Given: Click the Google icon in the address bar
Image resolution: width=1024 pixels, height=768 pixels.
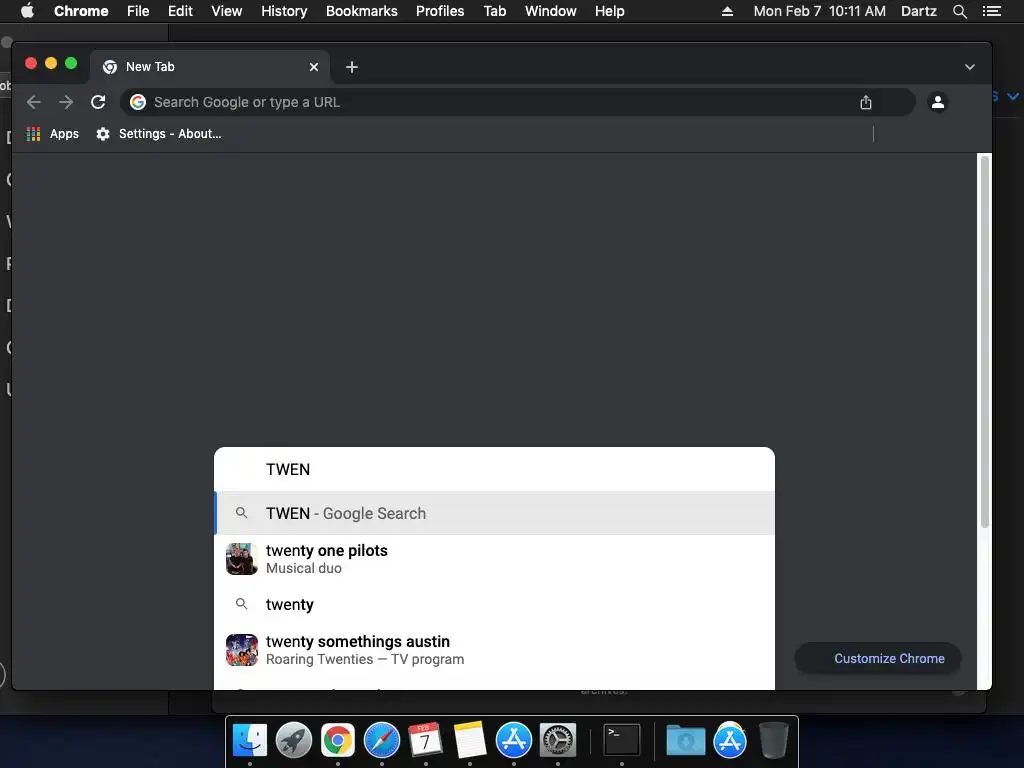Looking at the screenshot, I should [138, 102].
